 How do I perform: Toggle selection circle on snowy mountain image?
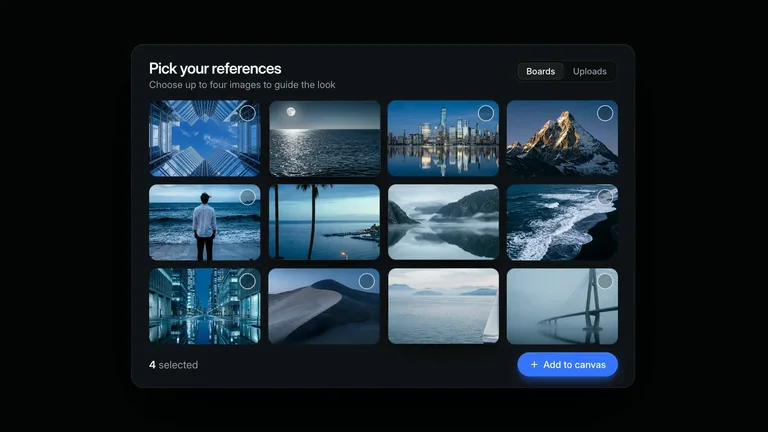tap(605, 113)
